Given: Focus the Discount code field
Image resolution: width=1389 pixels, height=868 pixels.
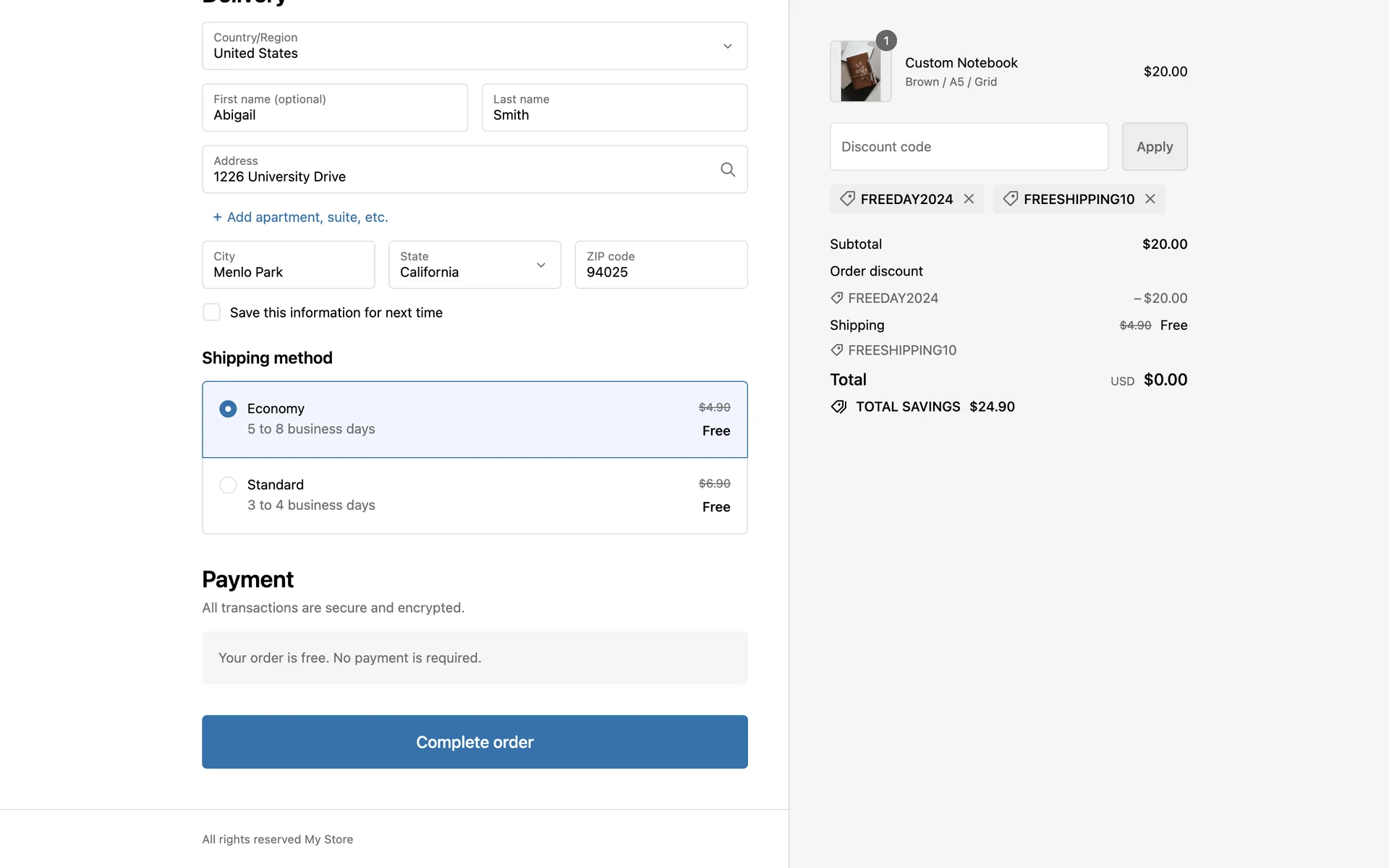Looking at the screenshot, I should [x=969, y=147].
